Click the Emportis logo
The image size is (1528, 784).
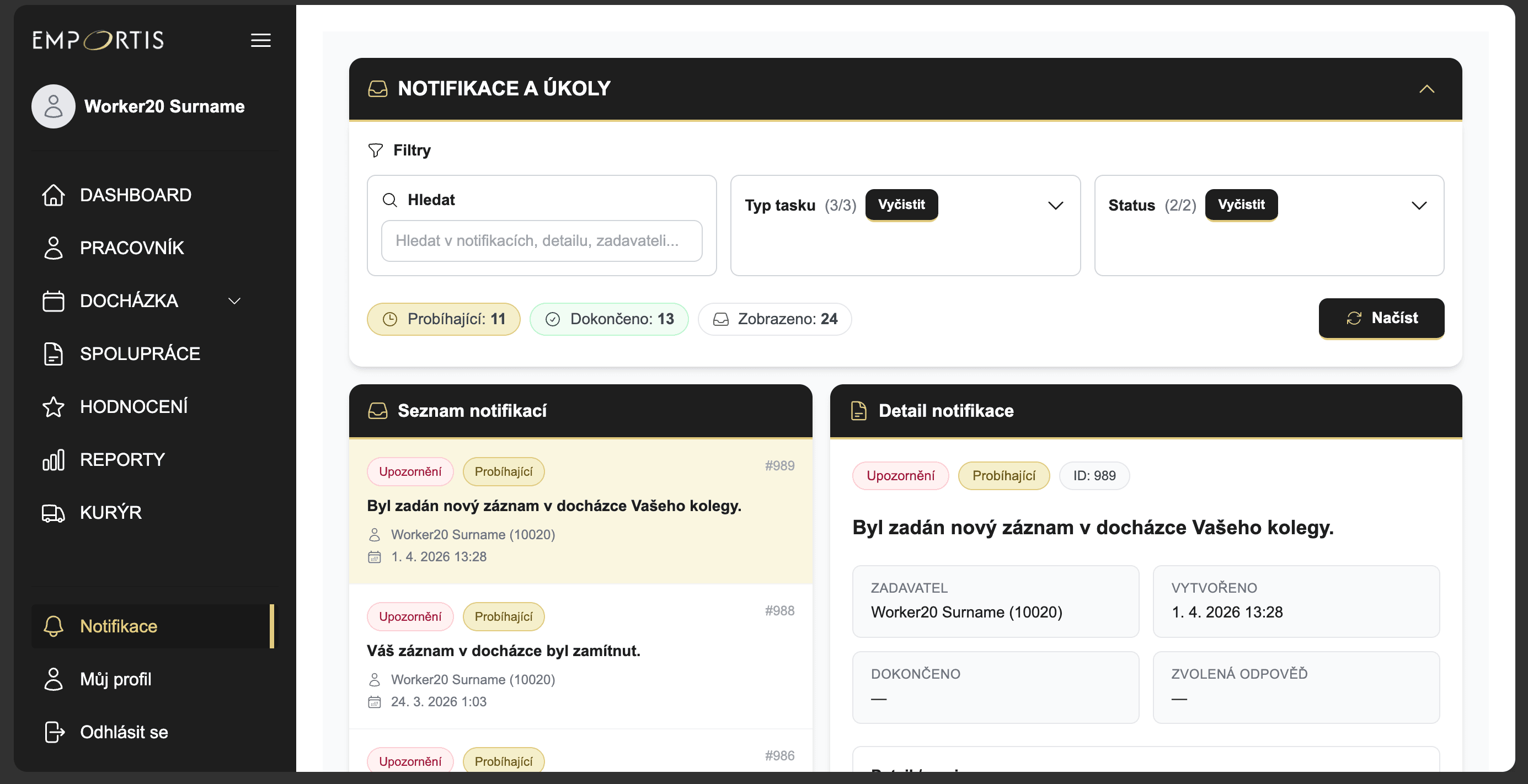click(x=98, y=40)
